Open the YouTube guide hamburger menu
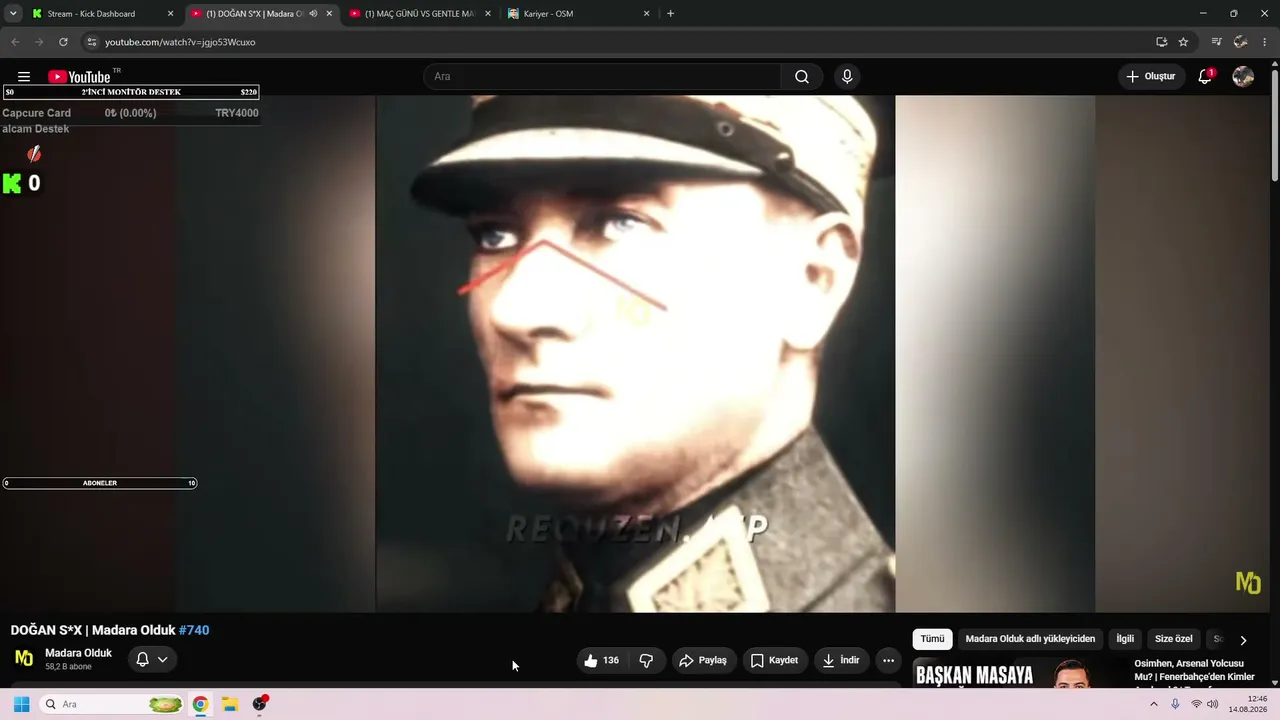This screenshot has height=720, width=1280. 24,77
